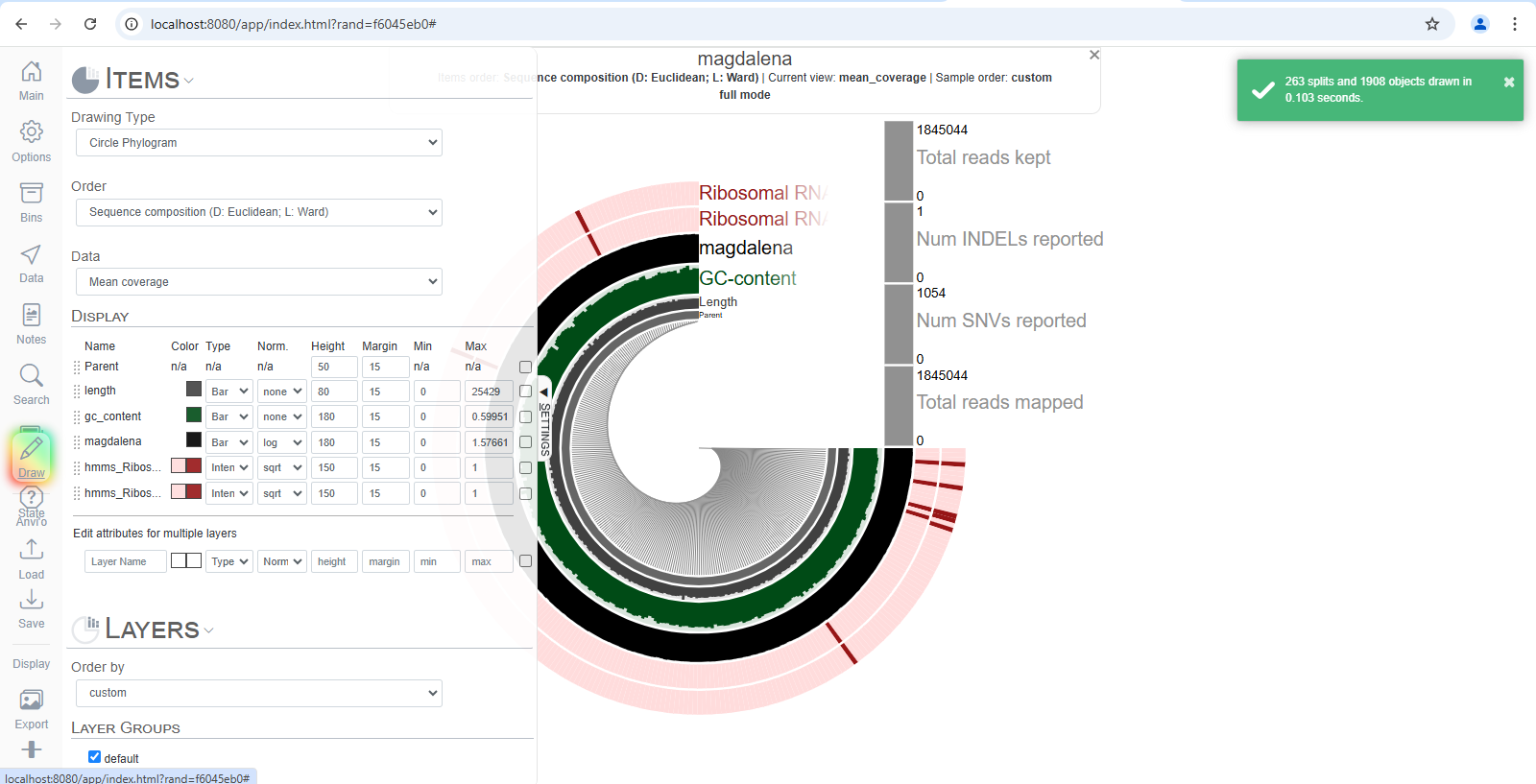The width and height of the screenshot is (1536, 784).
Task: Open the Mean coverage Data dropdown
Action: click(258, 282)
